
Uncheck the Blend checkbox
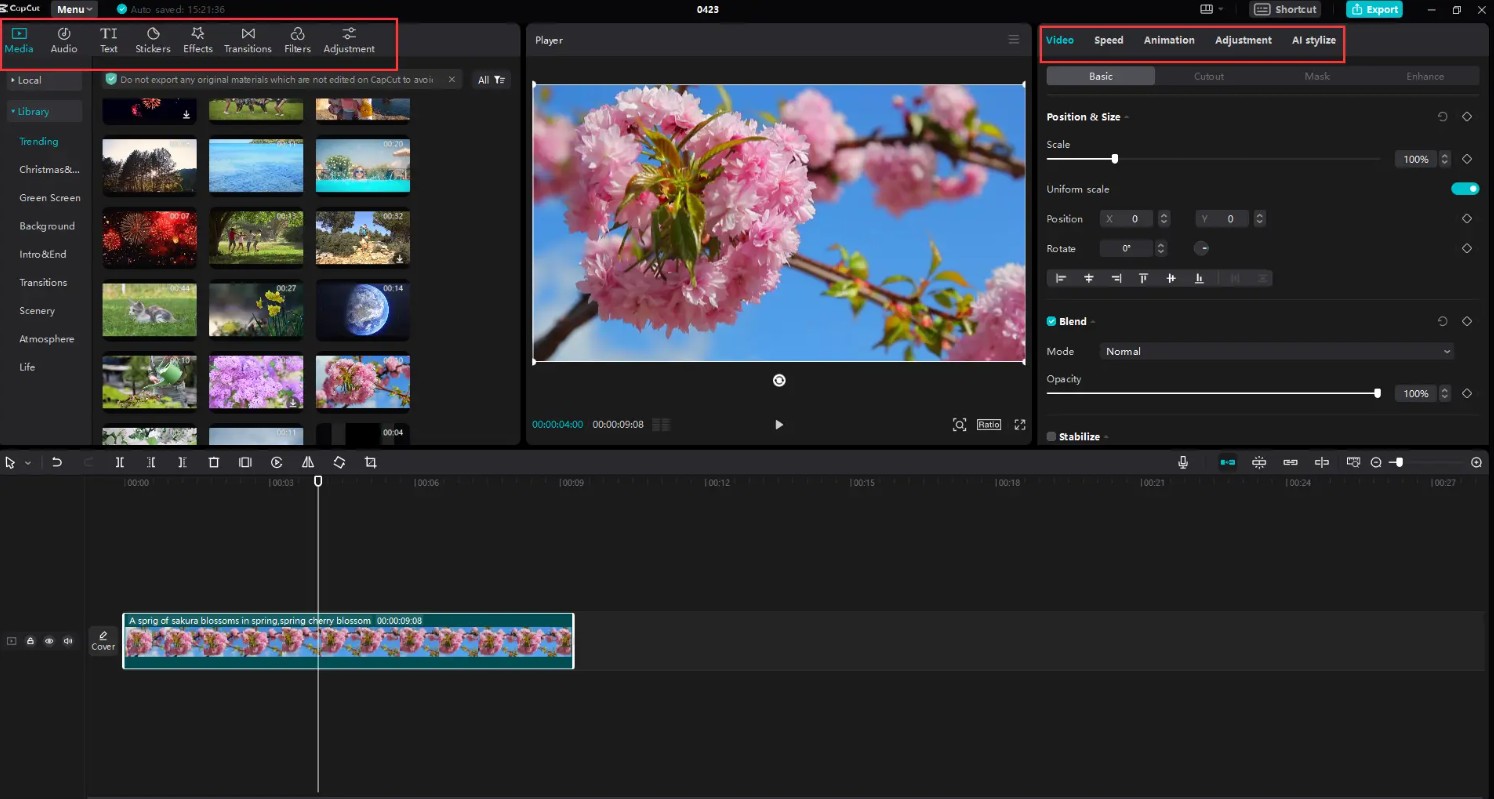[x=1051, y=322]
